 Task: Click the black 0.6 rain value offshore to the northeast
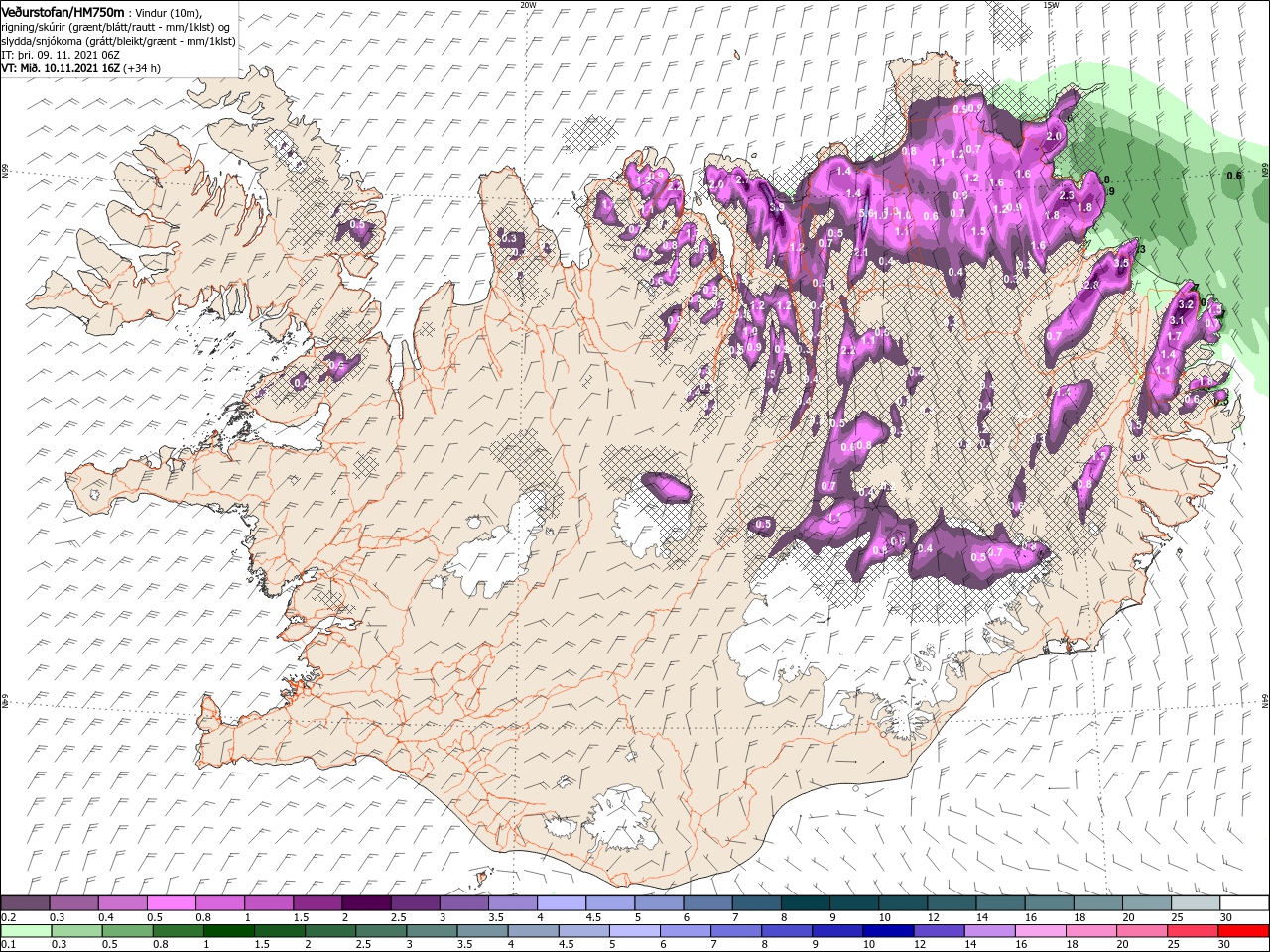tap(1234, 176)
